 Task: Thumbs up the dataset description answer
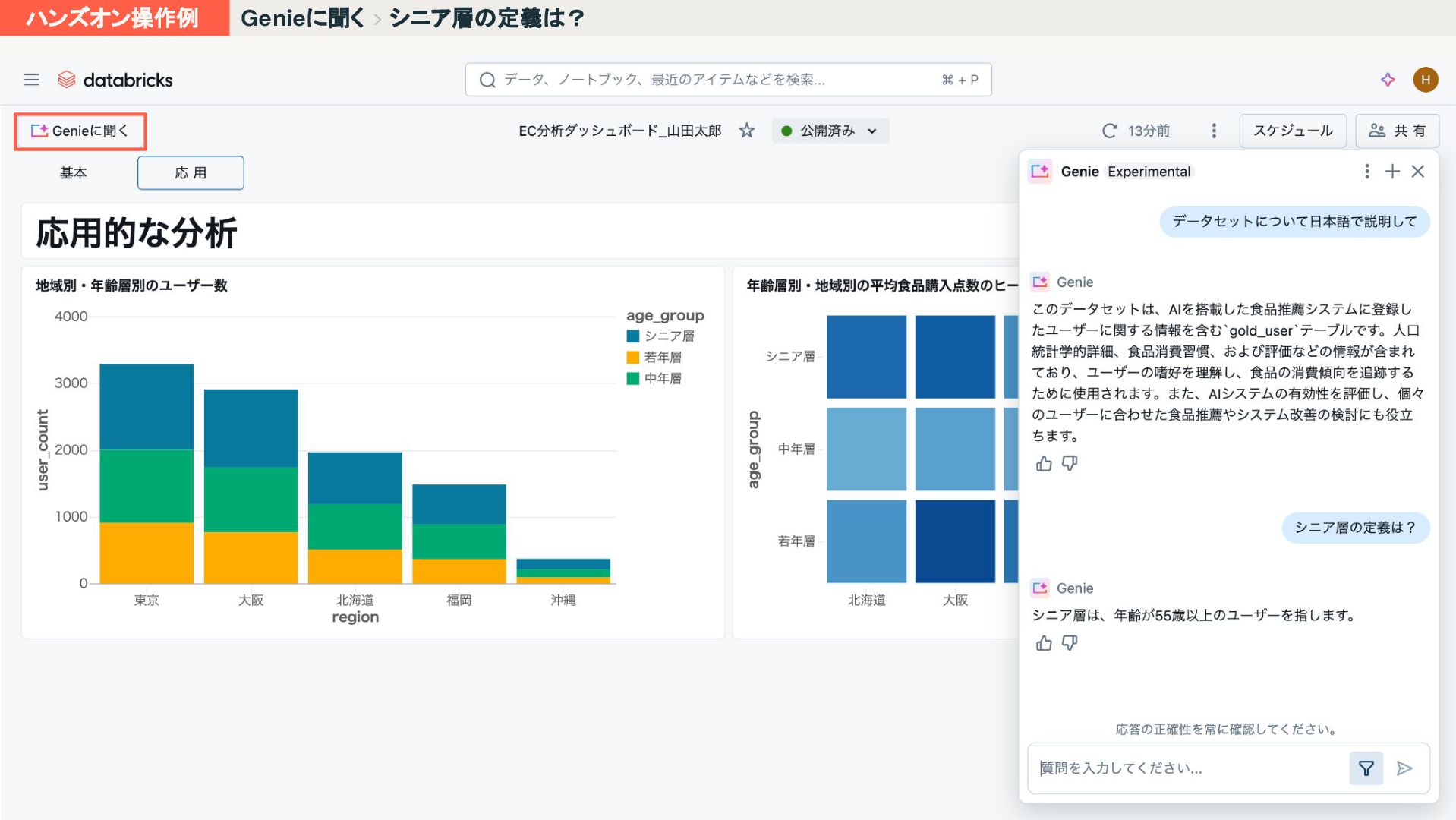(x=1044, y=464)
